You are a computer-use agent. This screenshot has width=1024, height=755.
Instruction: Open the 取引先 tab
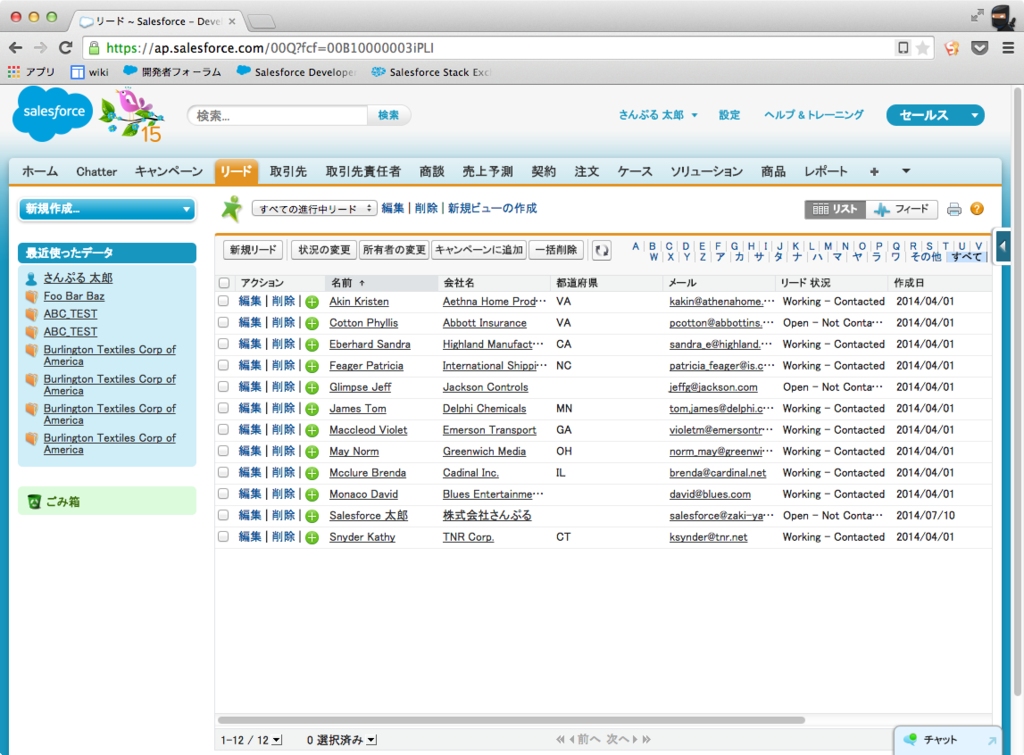click(x=288, y=172)
